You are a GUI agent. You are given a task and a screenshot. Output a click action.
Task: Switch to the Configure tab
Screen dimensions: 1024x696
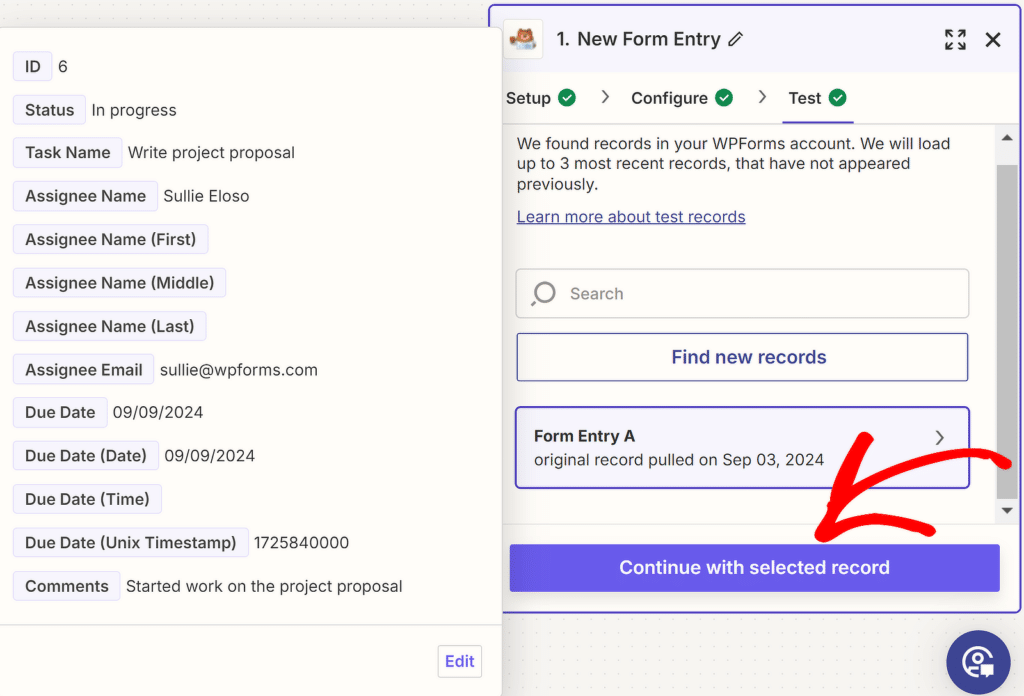tap(669, 98)
